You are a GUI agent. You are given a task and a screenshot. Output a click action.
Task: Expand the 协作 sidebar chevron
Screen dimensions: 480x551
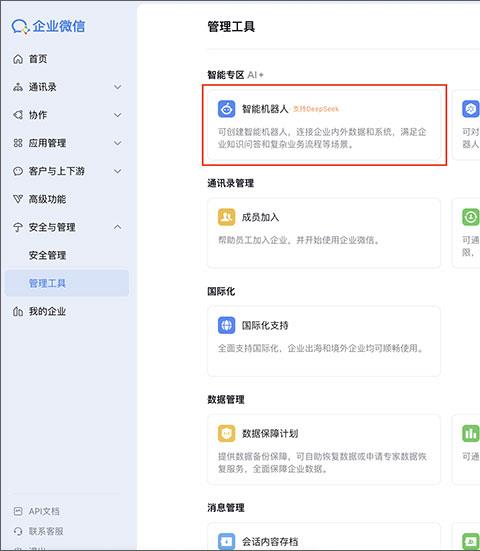(x=118, y=115)
